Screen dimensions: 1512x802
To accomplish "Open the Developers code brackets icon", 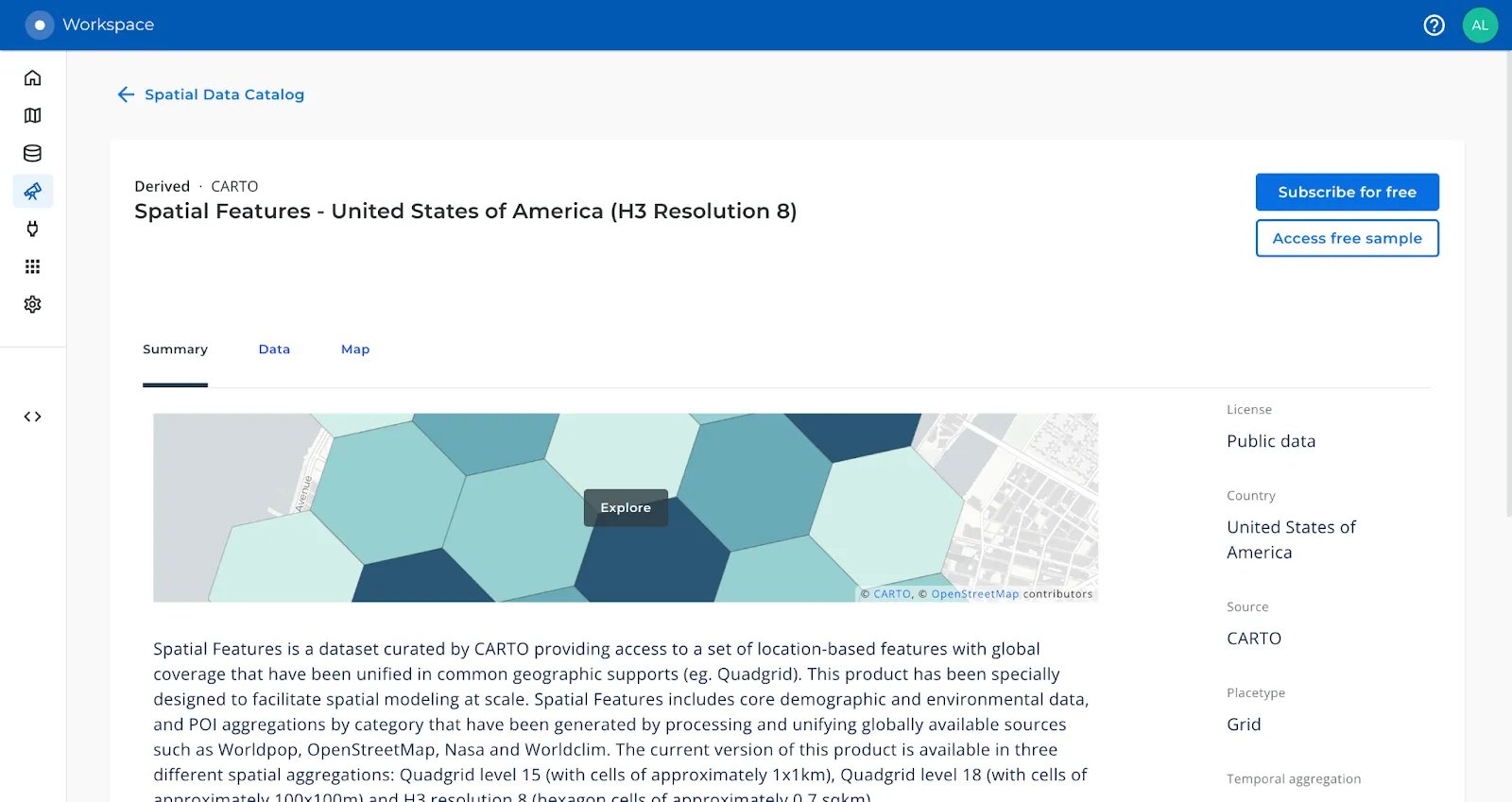I will [x=33, y=417].
